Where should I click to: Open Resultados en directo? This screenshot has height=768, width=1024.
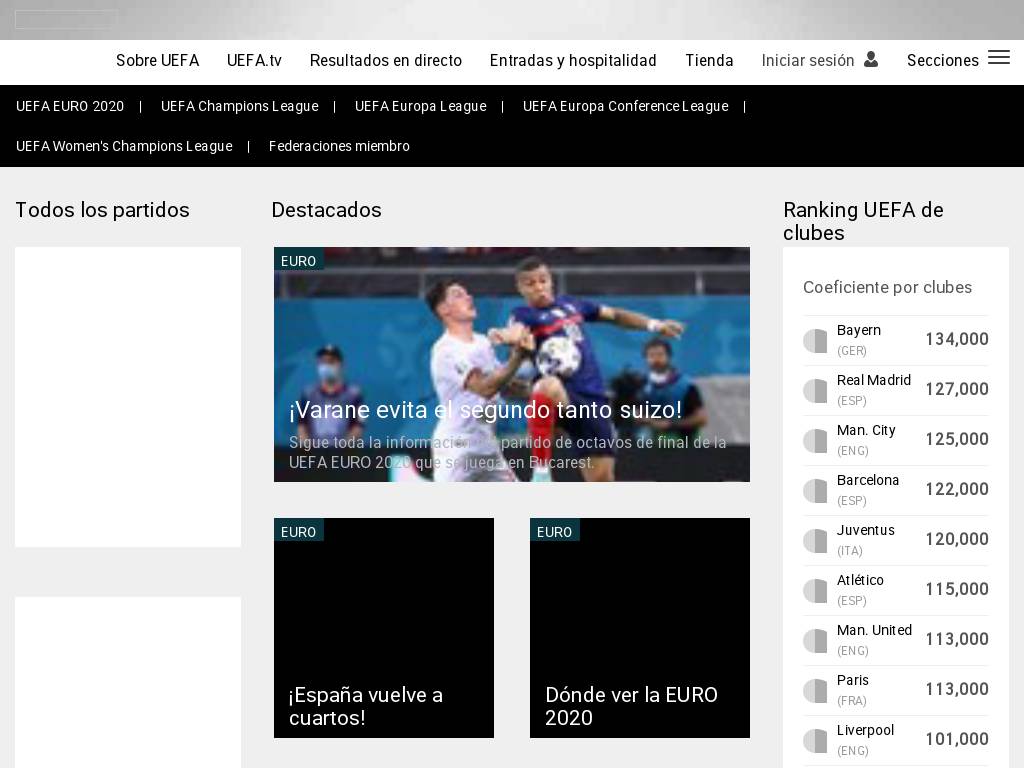[x=385, y=61]
